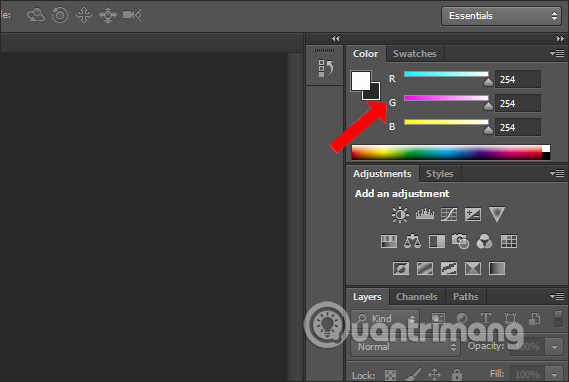Select the 3D Rotate Object icon
Image resolution: width=569 pixels, height=382 pixels.
coord(36,15)
